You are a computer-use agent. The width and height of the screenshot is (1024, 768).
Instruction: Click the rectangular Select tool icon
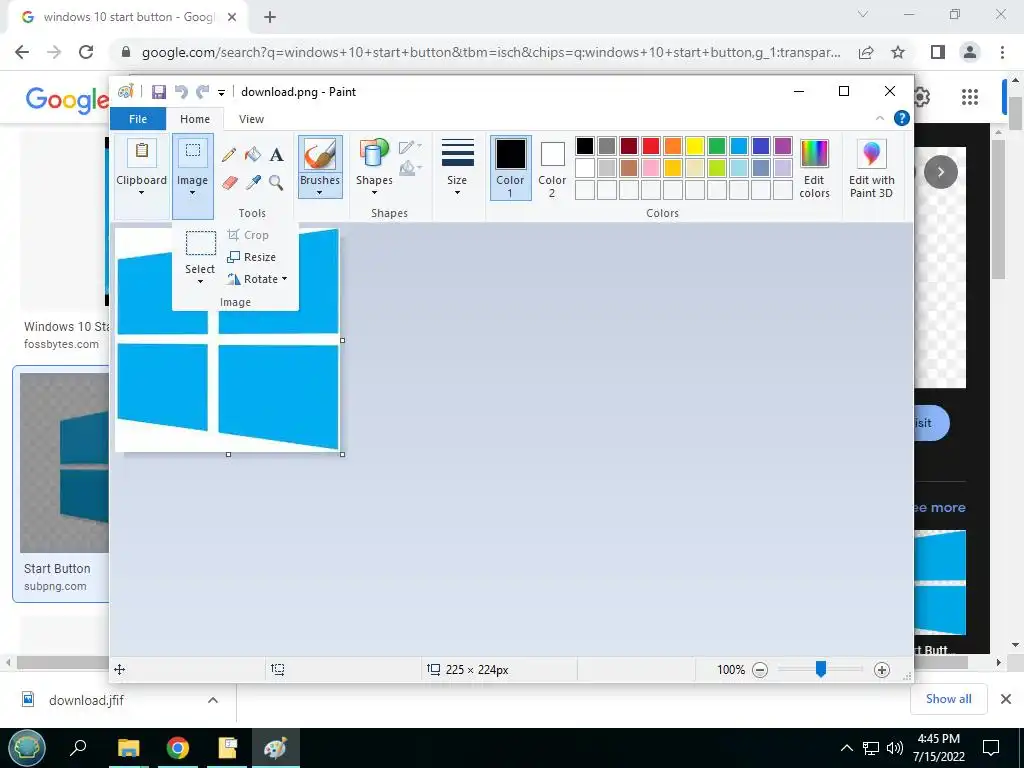200,243
